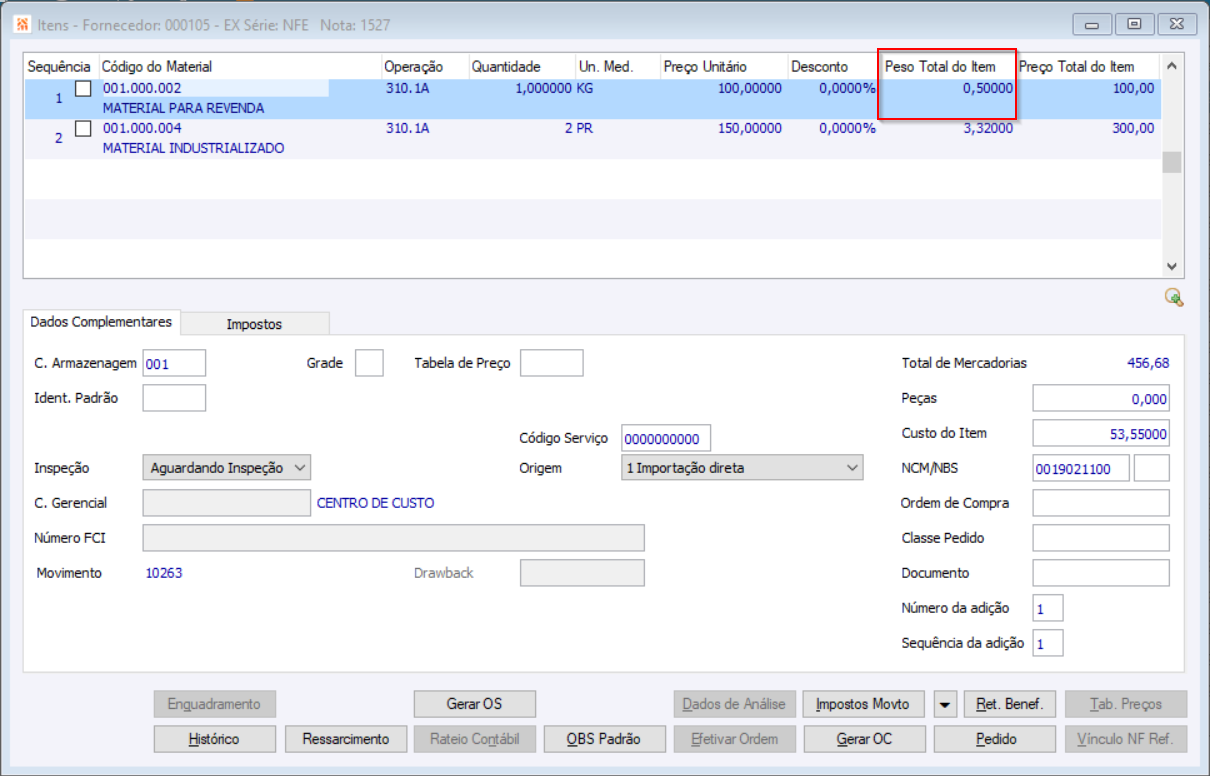Open the Inspeção dropdown
Viewport: 1210px width, 776px height.
click(x=227, y=467)
